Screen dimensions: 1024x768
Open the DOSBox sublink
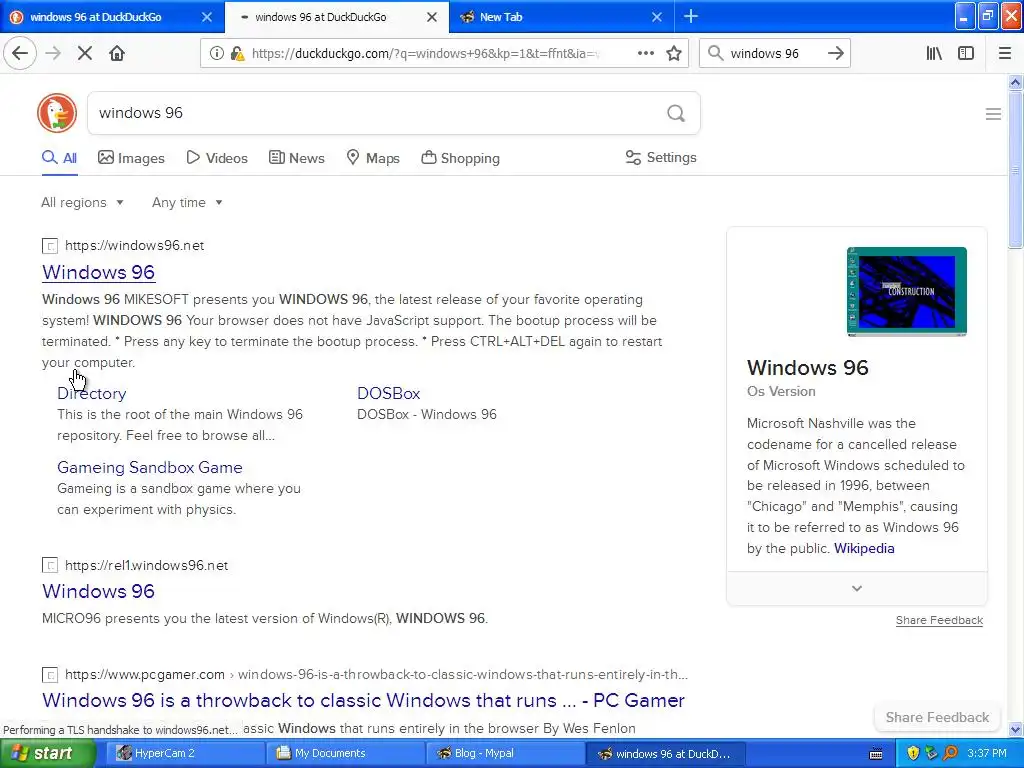[x=389, y=393]
